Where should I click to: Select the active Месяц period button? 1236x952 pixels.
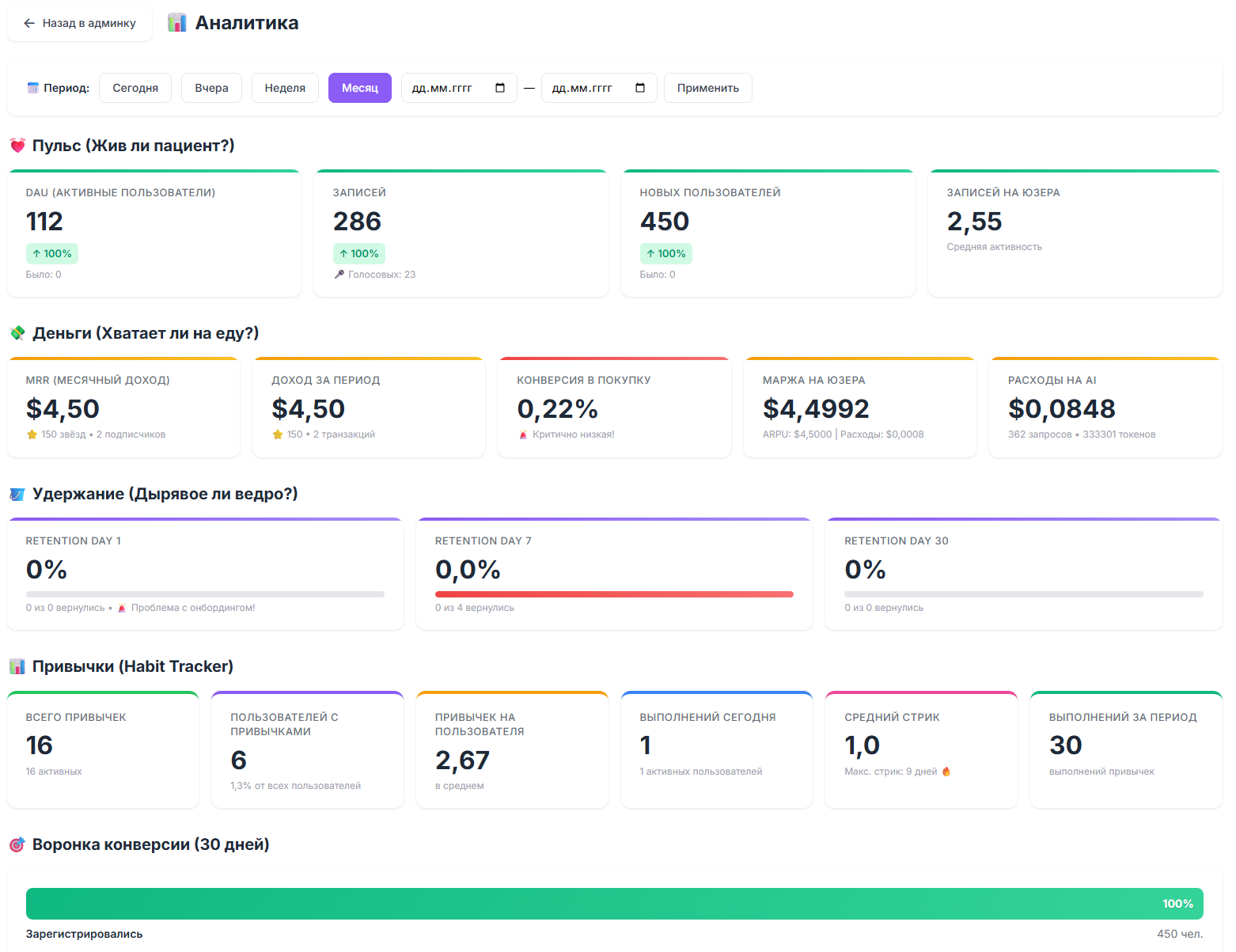click(x=360, y=88)
